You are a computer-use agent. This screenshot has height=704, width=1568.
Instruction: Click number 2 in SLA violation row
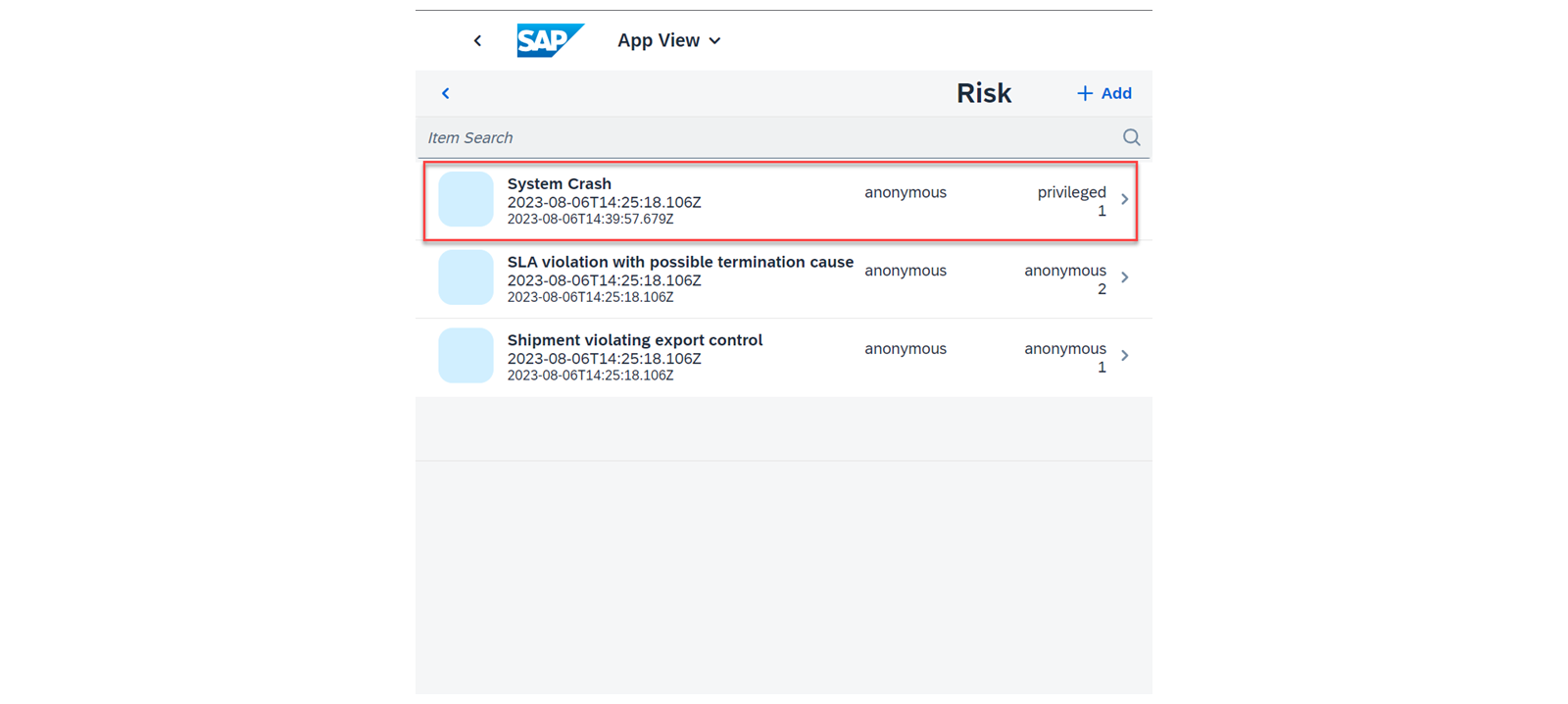(1102, 289)
